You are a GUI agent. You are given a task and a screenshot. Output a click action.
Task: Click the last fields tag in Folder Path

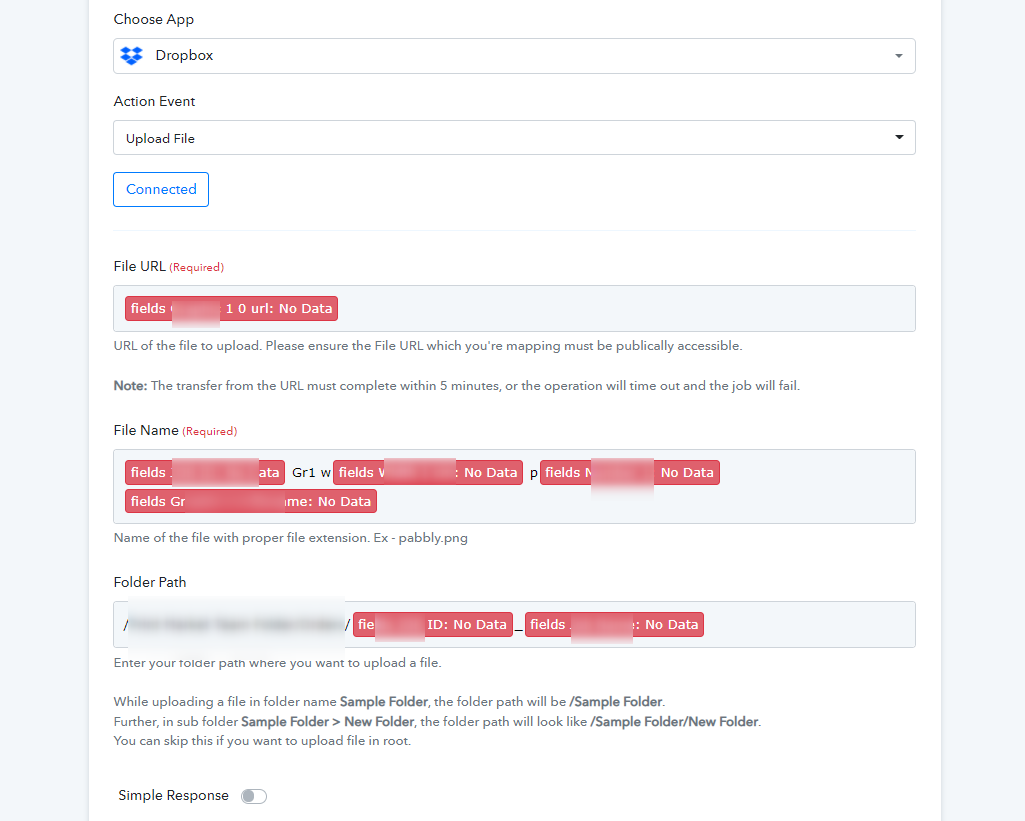click(x=614, y=624)
